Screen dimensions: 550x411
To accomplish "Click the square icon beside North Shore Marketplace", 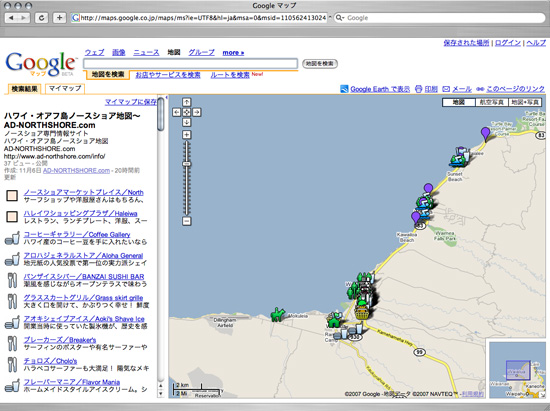I will click(12, 196).
